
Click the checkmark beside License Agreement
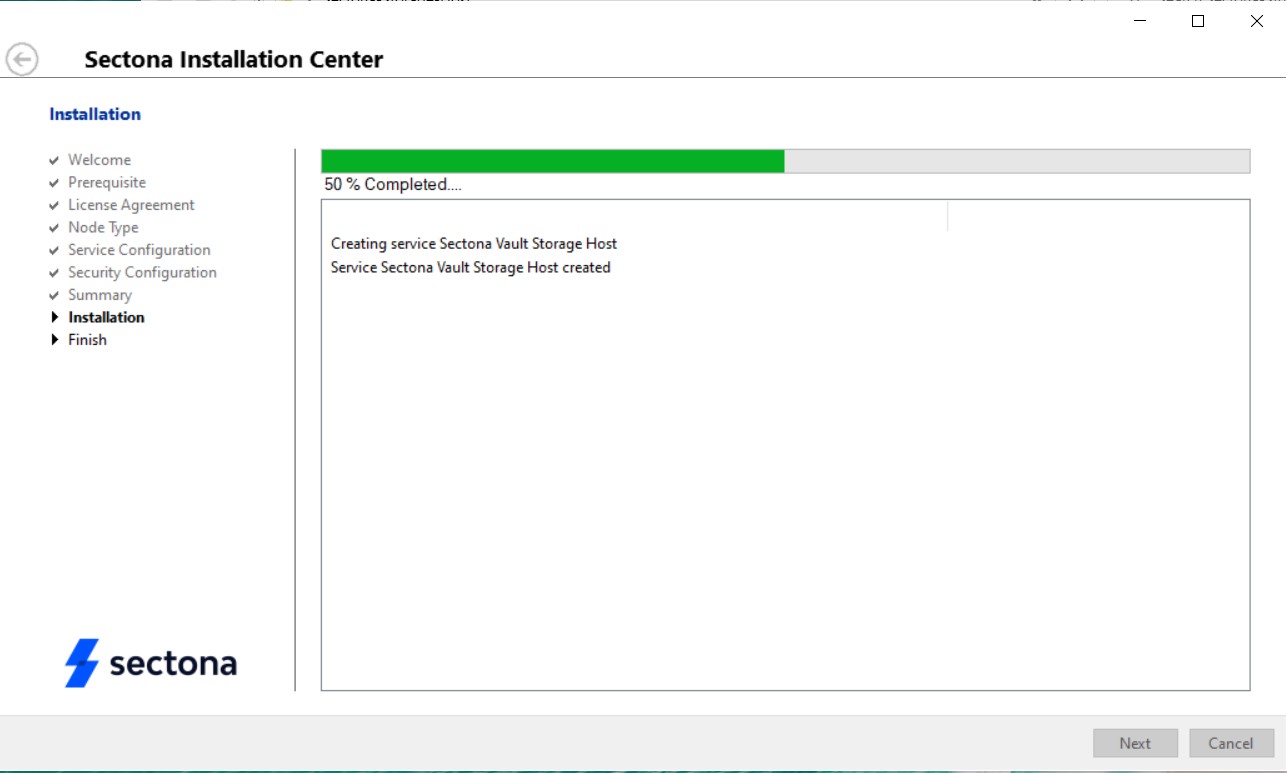click(x=54, y=205)
